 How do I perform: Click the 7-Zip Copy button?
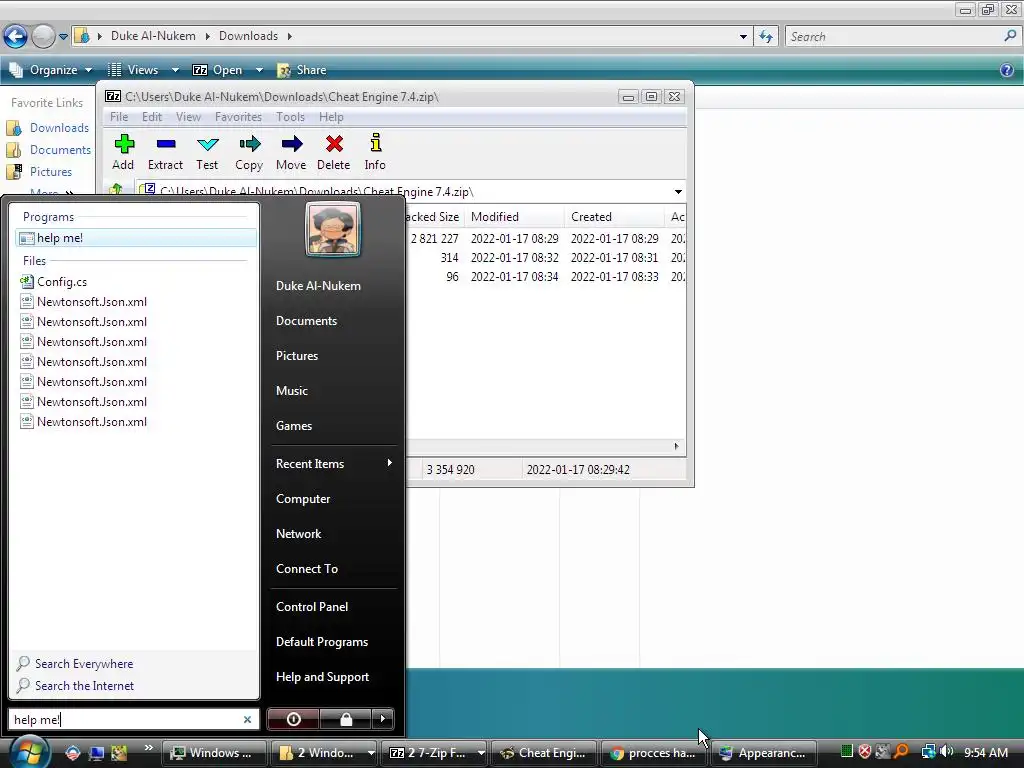pos(249,152)
